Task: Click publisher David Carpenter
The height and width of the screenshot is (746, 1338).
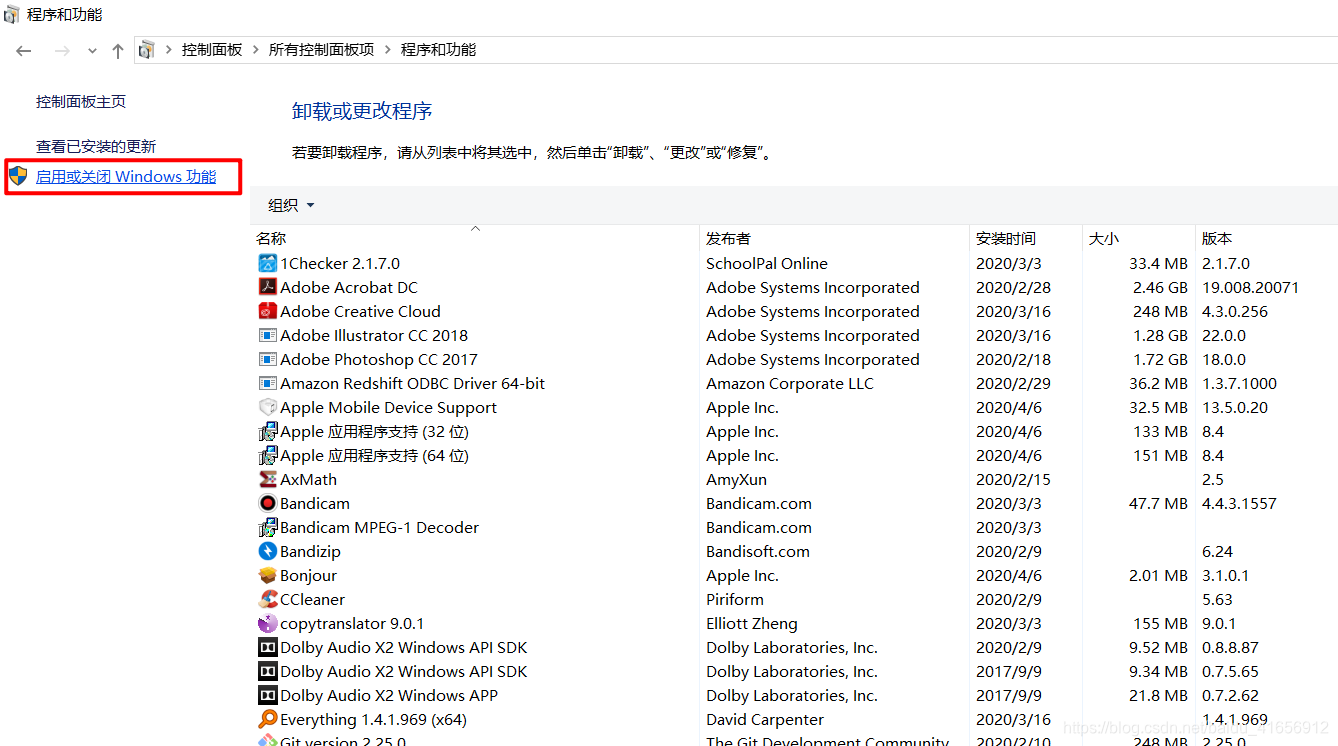Action: pos(765,719)
